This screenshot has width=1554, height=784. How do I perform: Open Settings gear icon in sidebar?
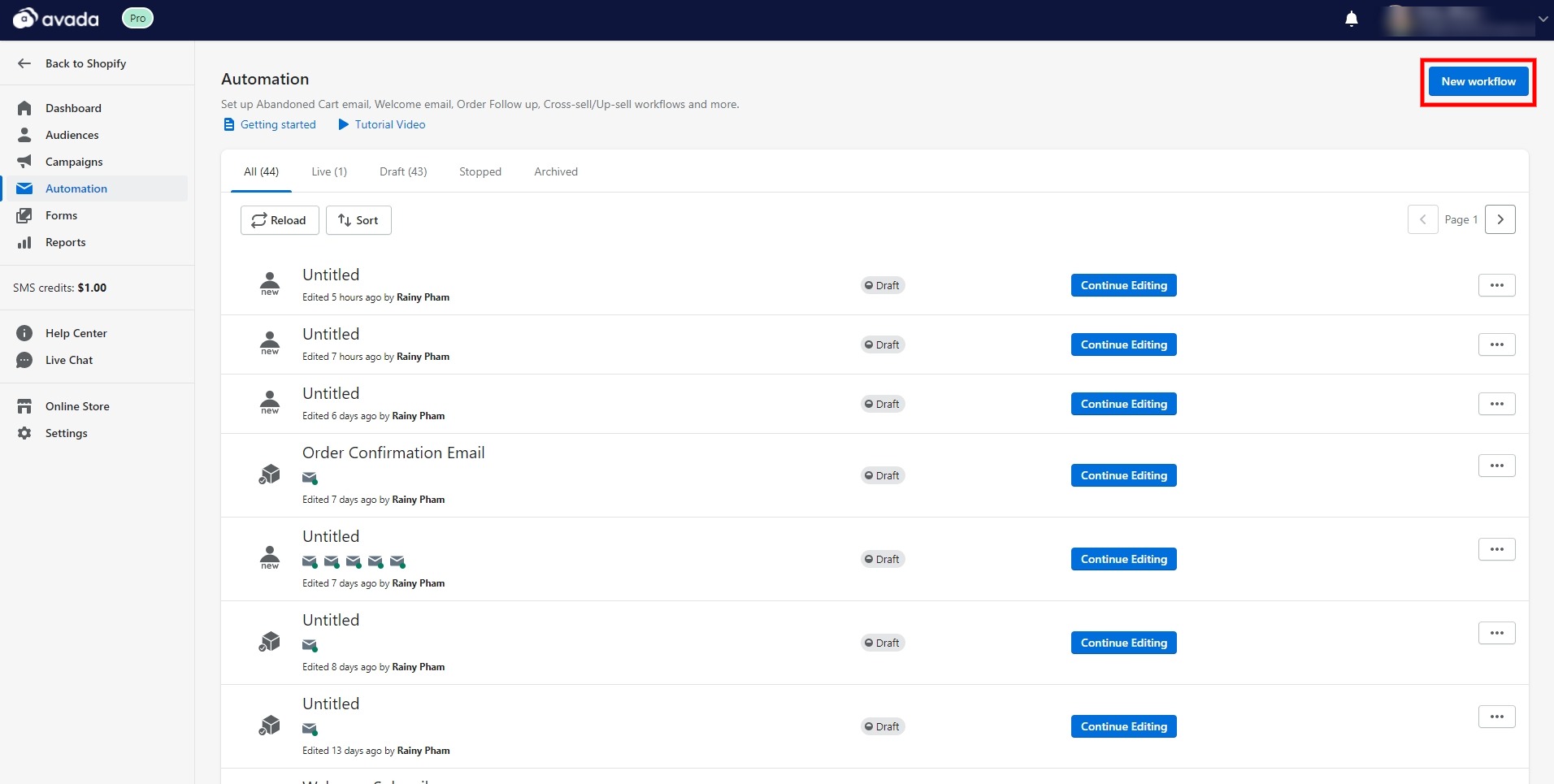click(24, 433)
